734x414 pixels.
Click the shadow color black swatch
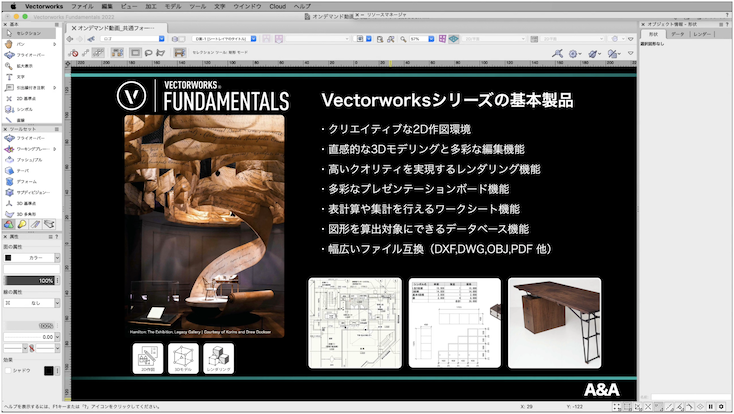pyautogui.click(x=49, y=370)
